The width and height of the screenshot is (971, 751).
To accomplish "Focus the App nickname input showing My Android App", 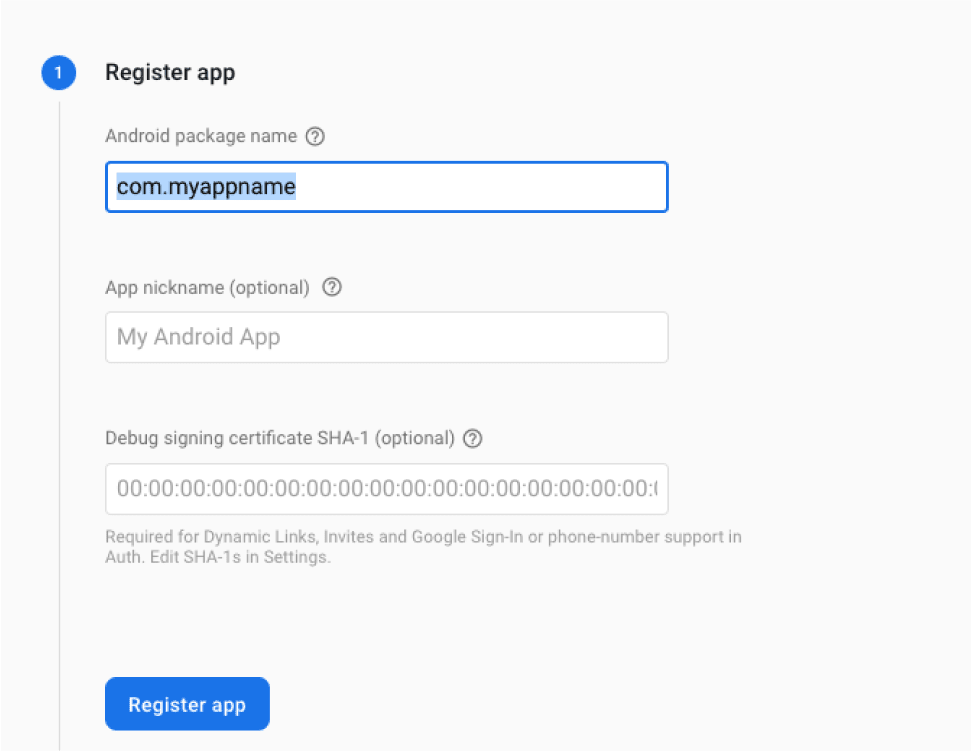I will click(387, 337).
